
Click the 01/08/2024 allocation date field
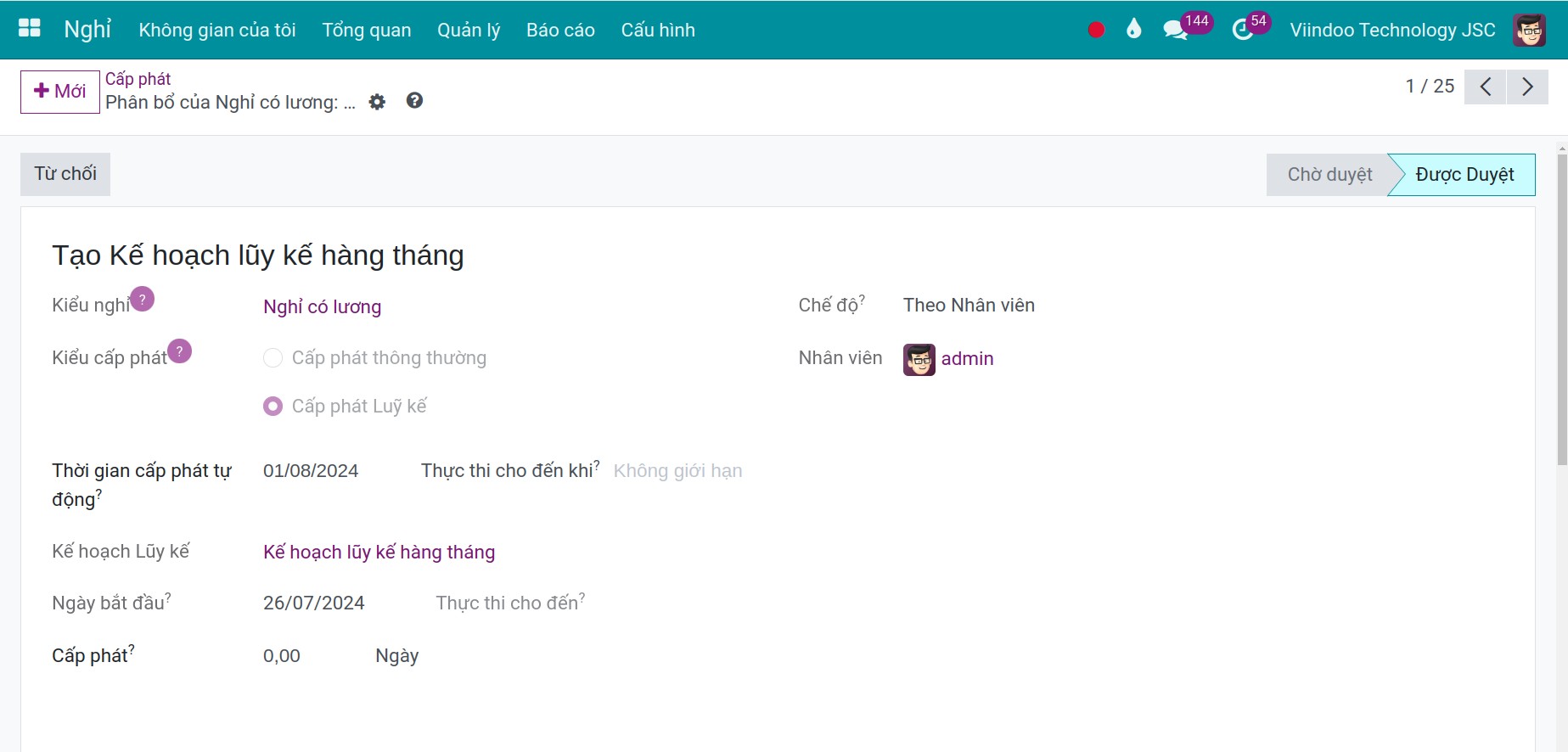pos(311,471)
